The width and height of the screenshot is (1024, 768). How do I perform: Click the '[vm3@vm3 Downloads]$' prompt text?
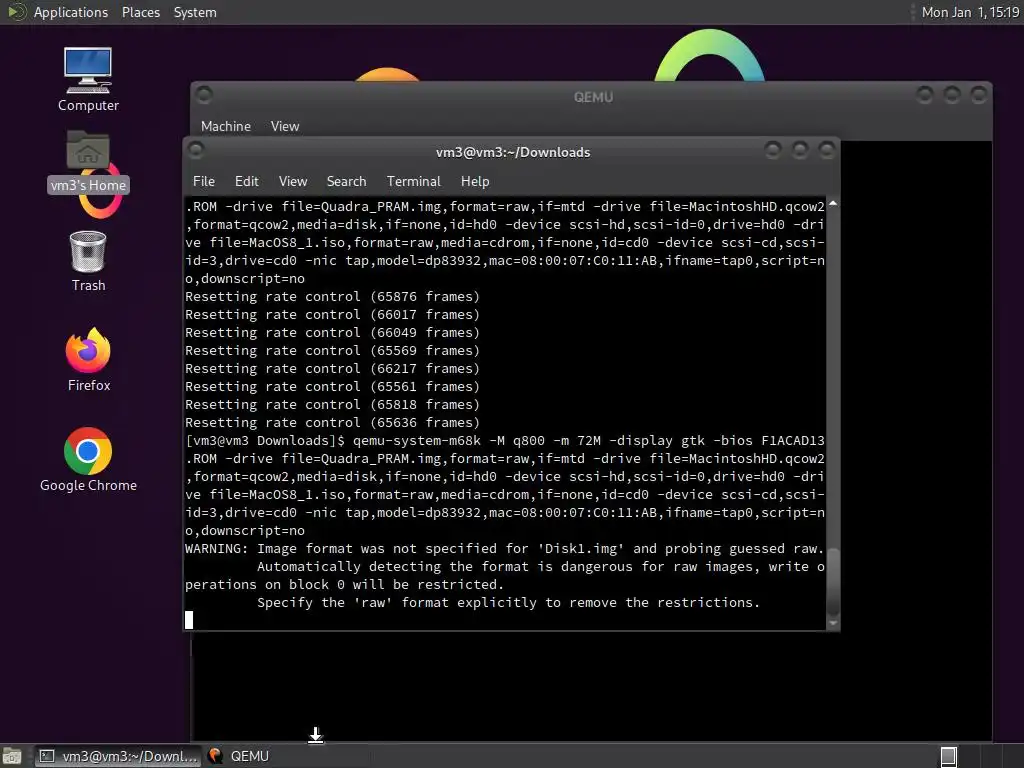tap(265, 440)
